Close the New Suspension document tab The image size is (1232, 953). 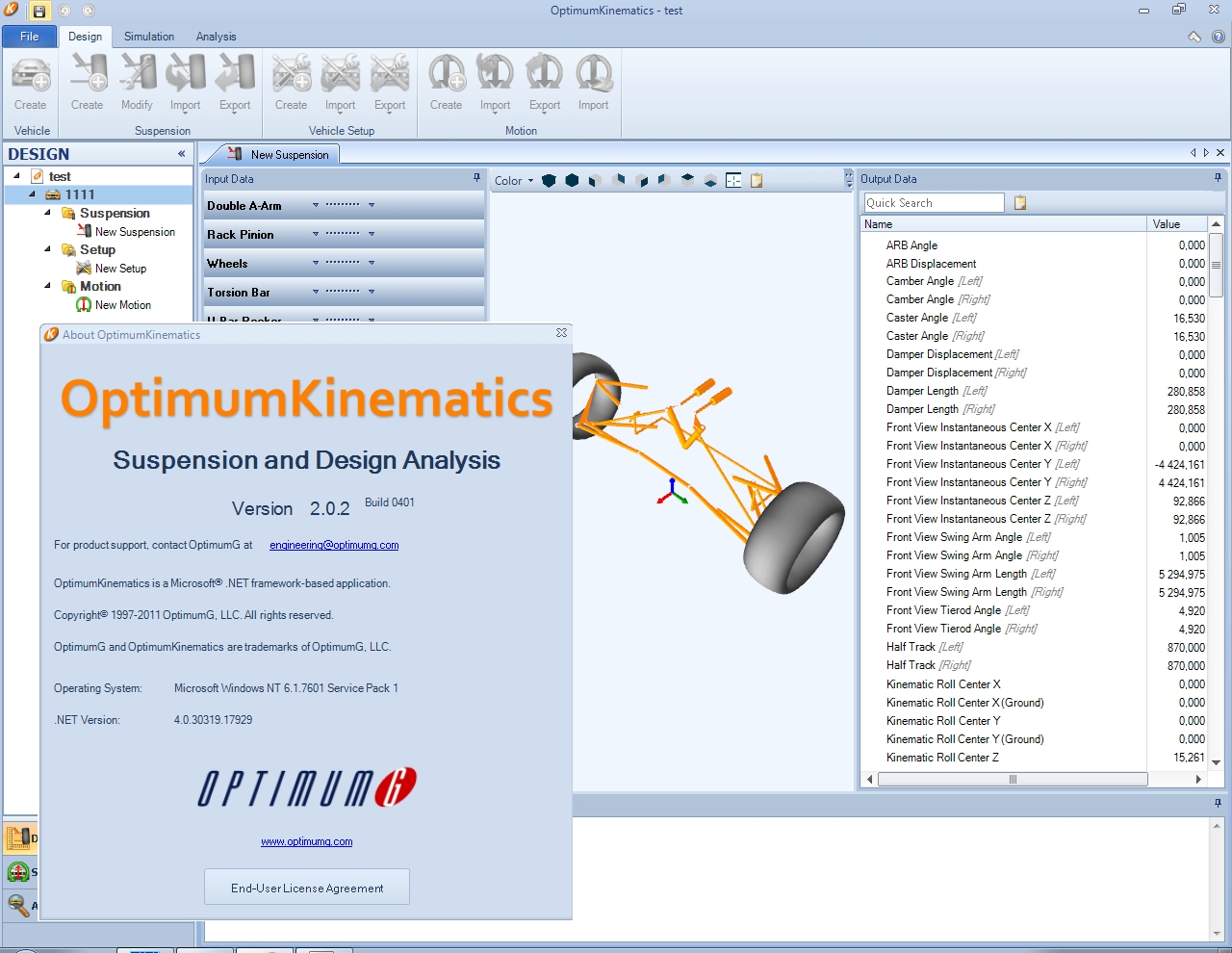1220,153
